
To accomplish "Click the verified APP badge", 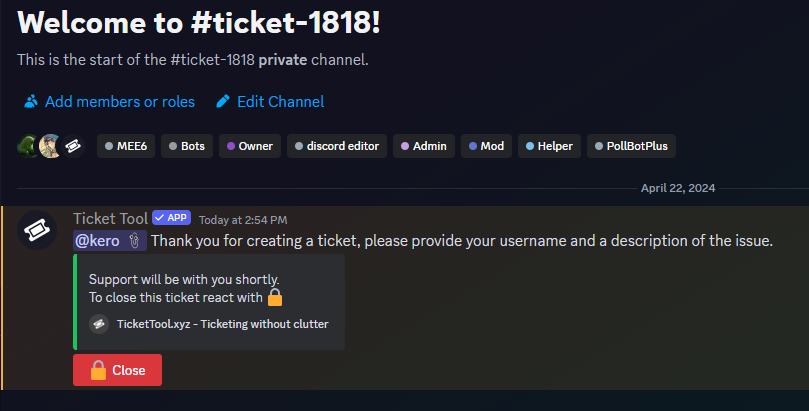I will (x=171, y=218).
